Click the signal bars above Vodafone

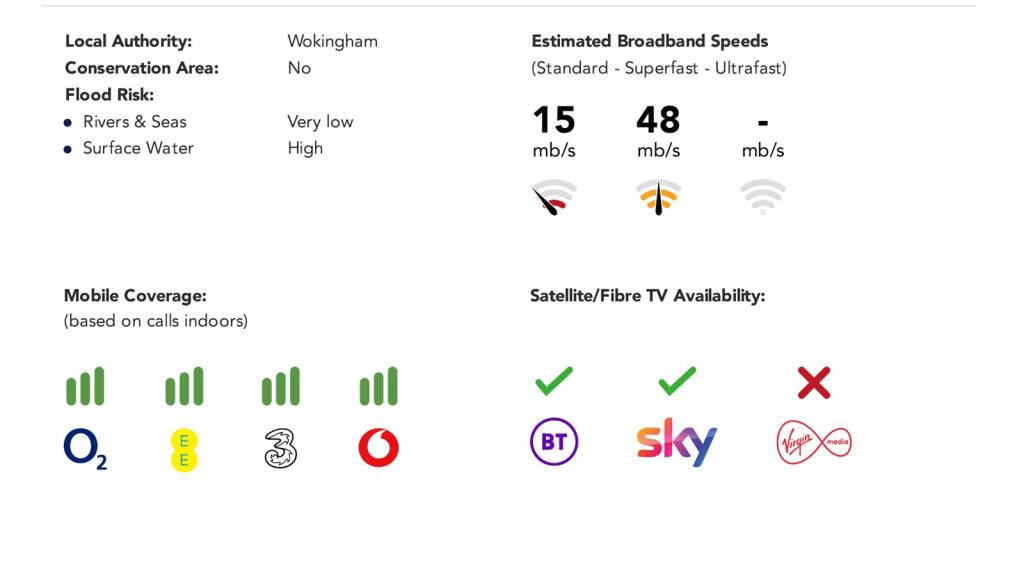[378, 386]
